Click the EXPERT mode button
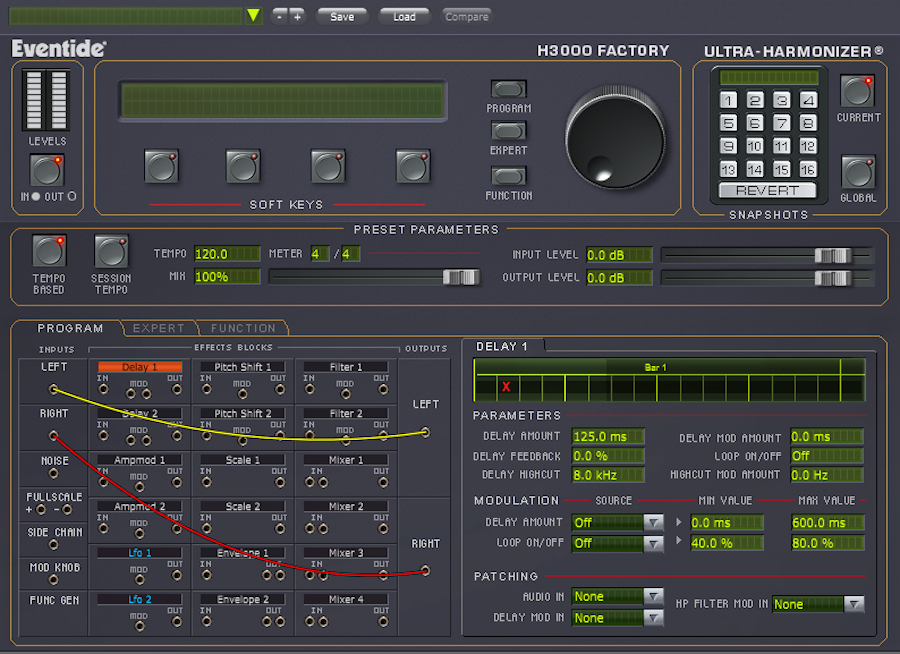The height and width of the screenshot is (654, 900). (509, 131)
